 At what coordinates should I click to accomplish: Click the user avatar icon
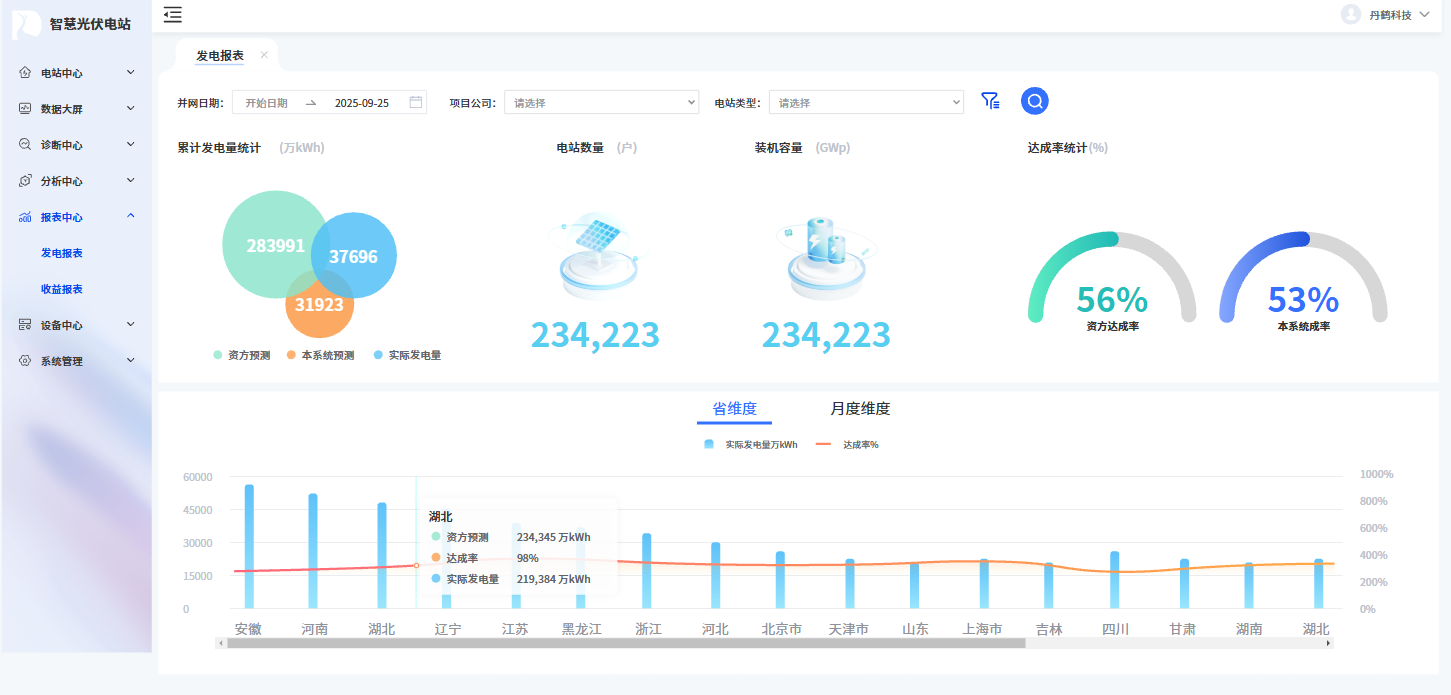pos(1351,14)
